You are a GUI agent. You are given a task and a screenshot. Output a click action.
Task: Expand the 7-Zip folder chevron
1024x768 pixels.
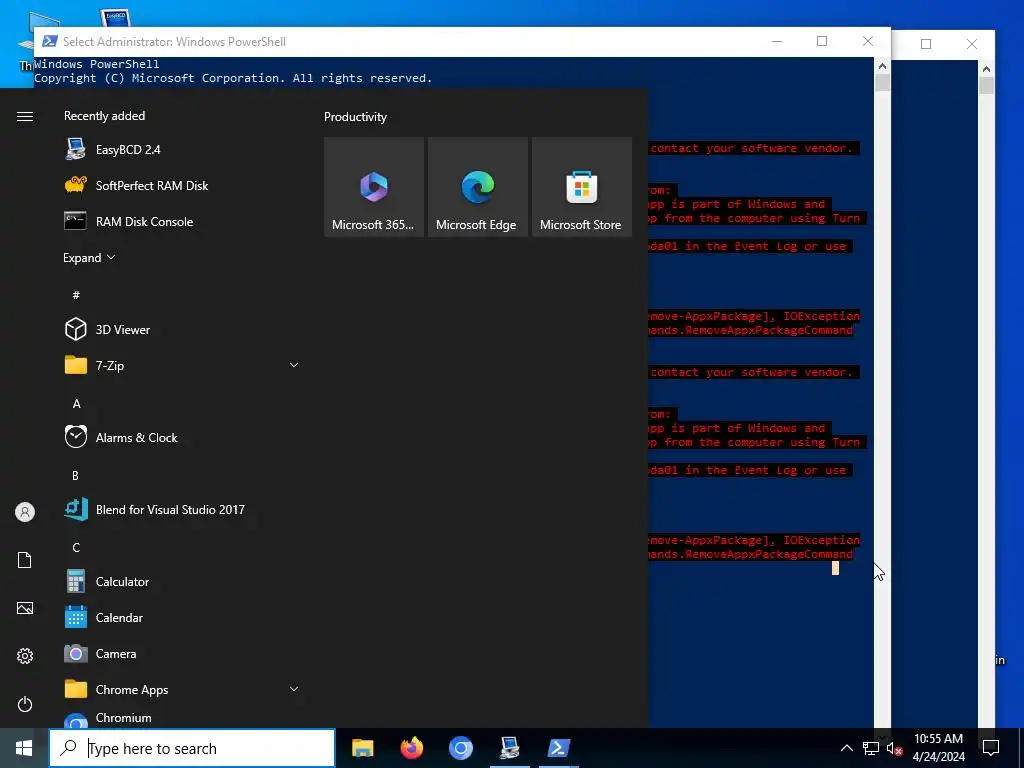tap(294, 365)
